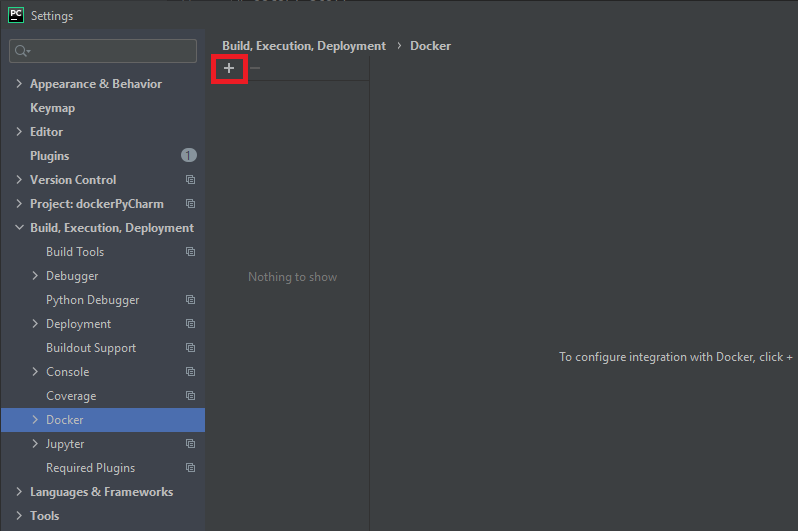The width and height of the screenshot is (798, 531).
Task: Select Python Debugger settings
Action: (x=93, y=300)
